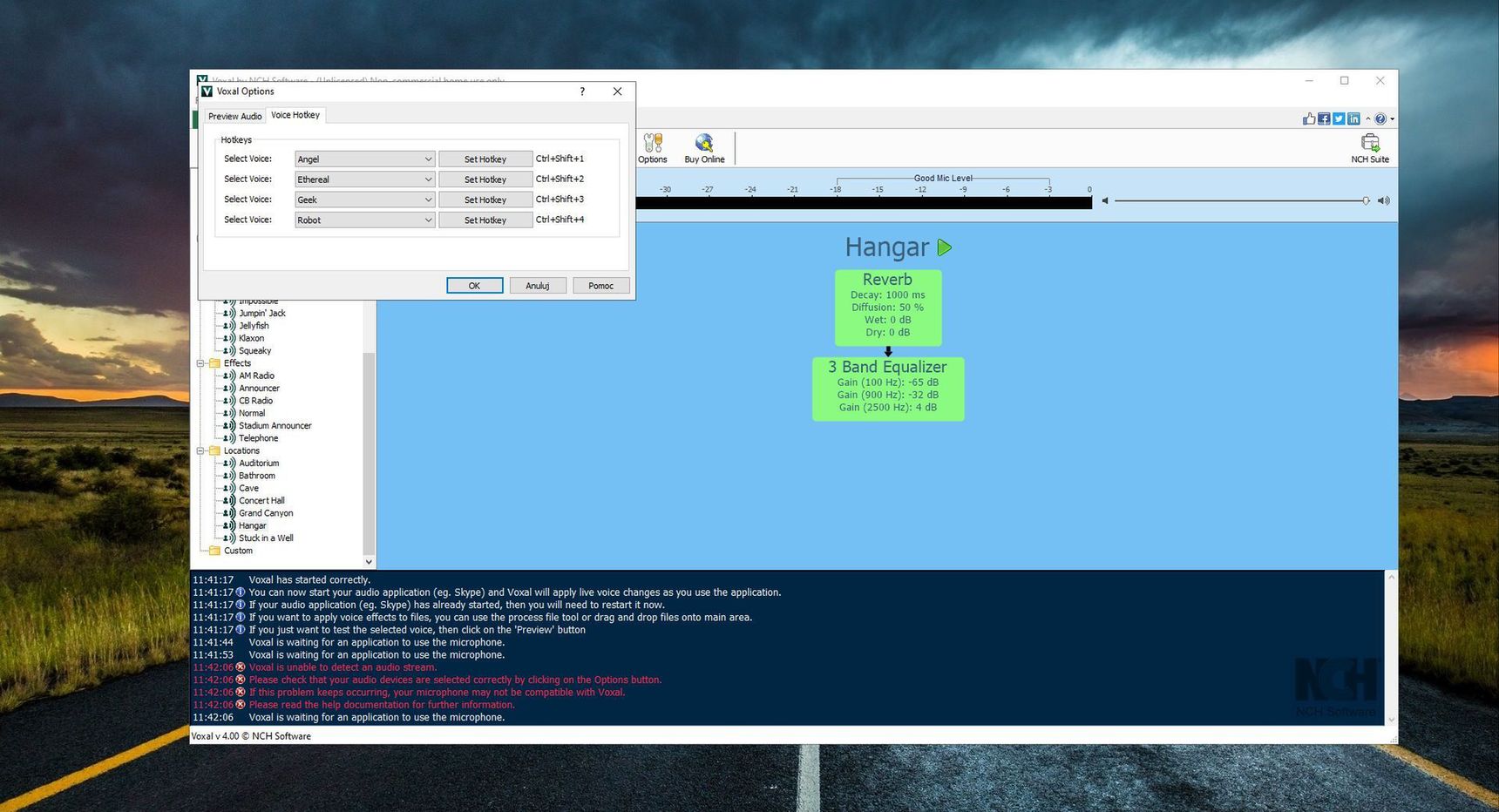Adjust the preview volume slider handle

click(1366, 200)
